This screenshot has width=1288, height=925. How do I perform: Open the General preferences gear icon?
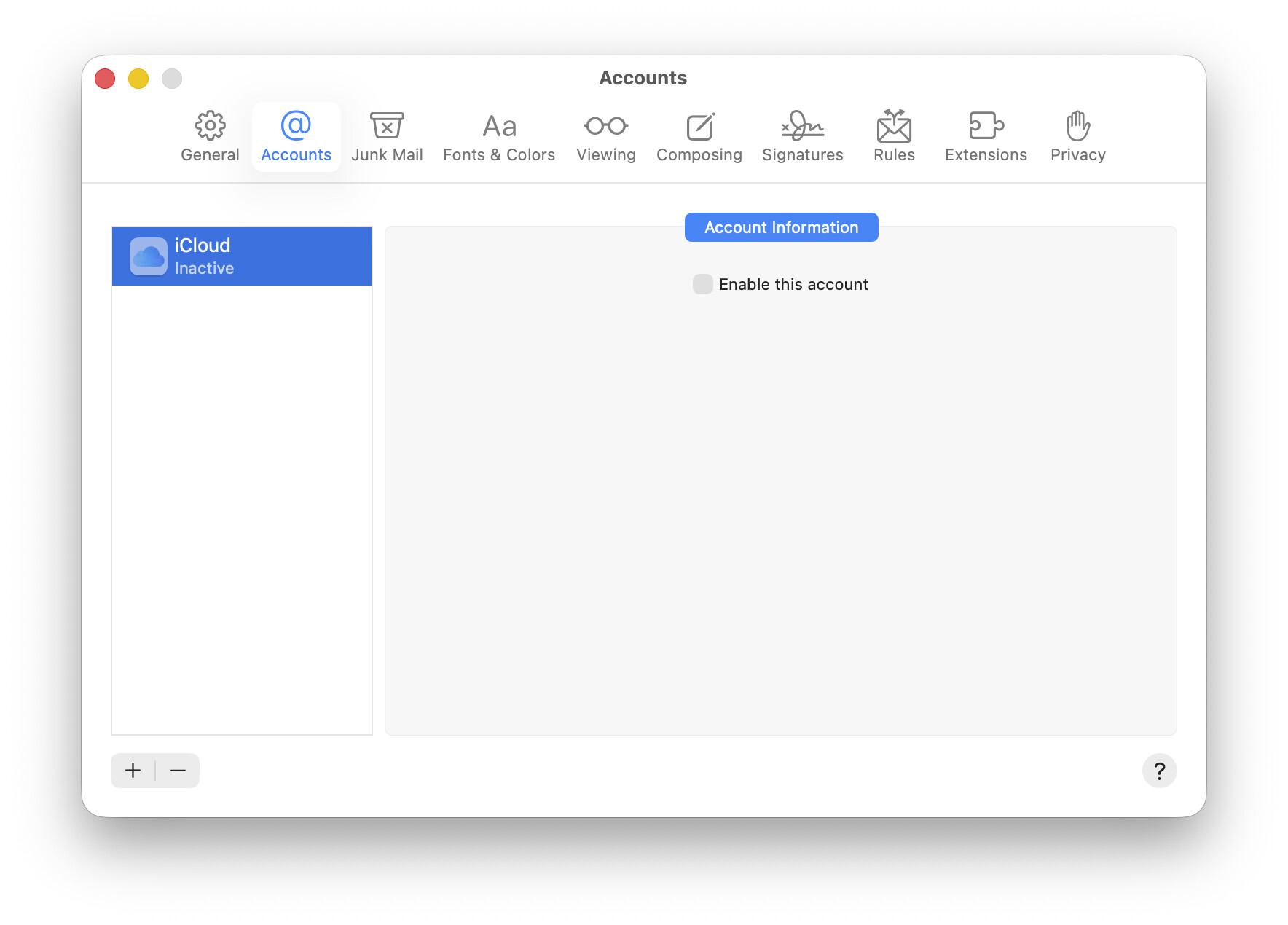click(210, 127)
